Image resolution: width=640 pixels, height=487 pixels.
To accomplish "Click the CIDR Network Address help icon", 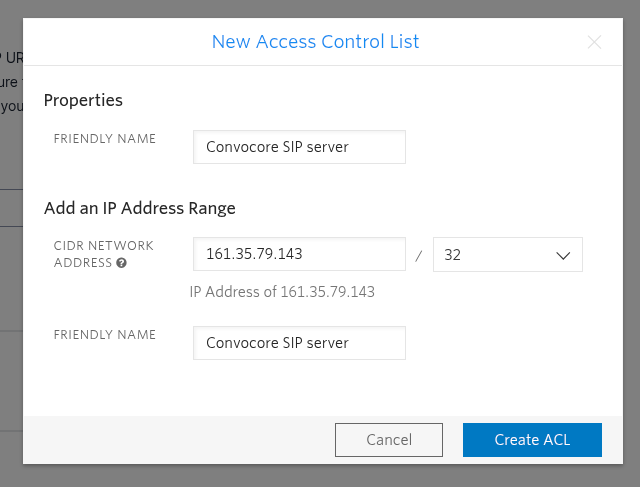I will click(121, 263).
